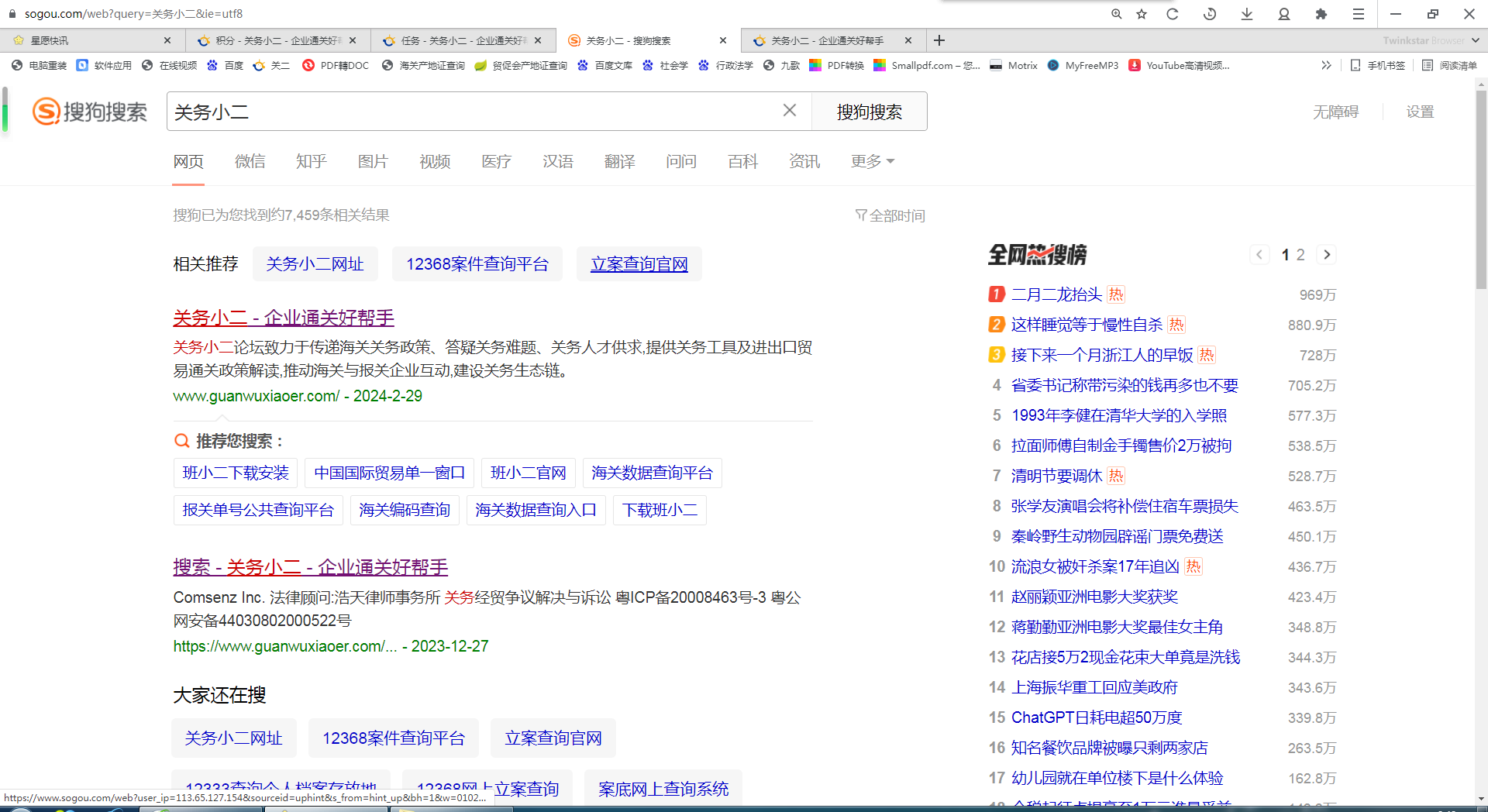
Task: Open a new tab with plus button
Action: pos(939,40)
